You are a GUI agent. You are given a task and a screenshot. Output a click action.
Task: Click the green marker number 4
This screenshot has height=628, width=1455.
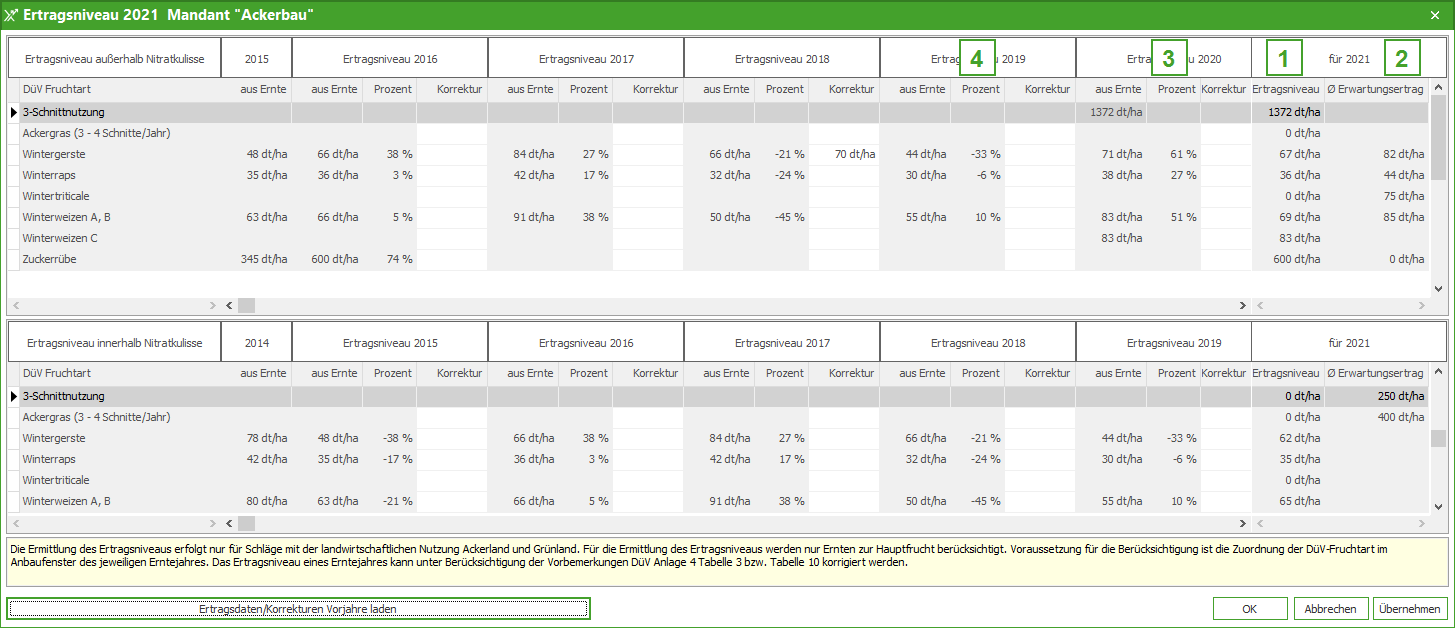click(x=976, y=59)
